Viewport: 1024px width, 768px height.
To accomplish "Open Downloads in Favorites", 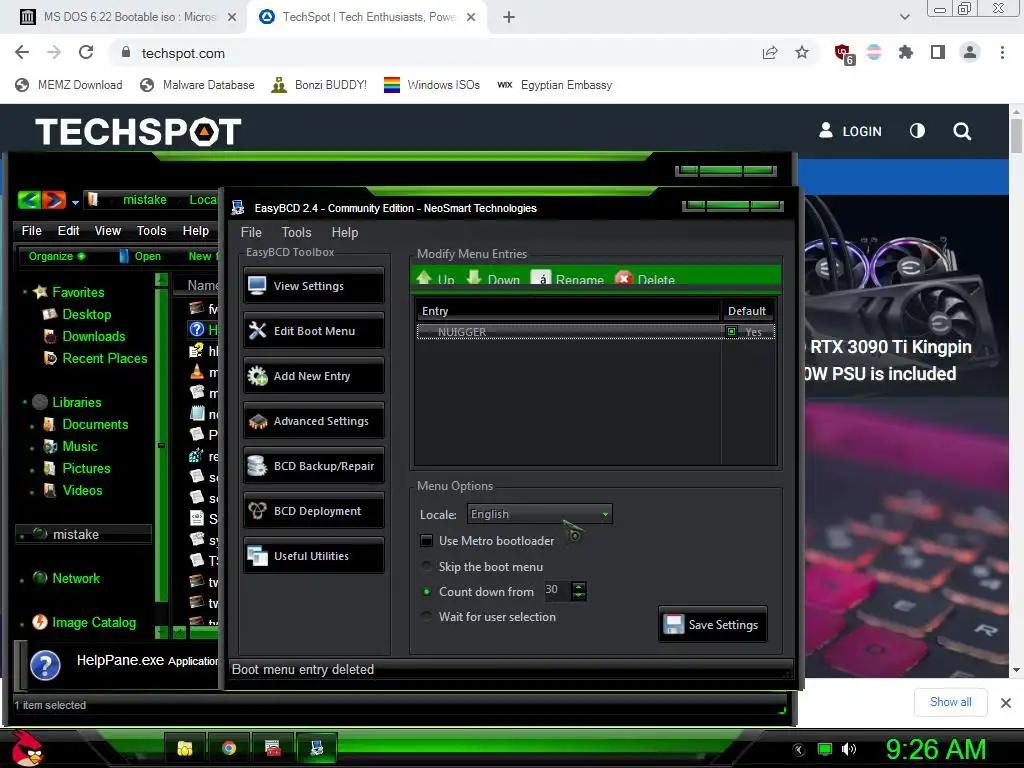I will (x=93, y=336).
